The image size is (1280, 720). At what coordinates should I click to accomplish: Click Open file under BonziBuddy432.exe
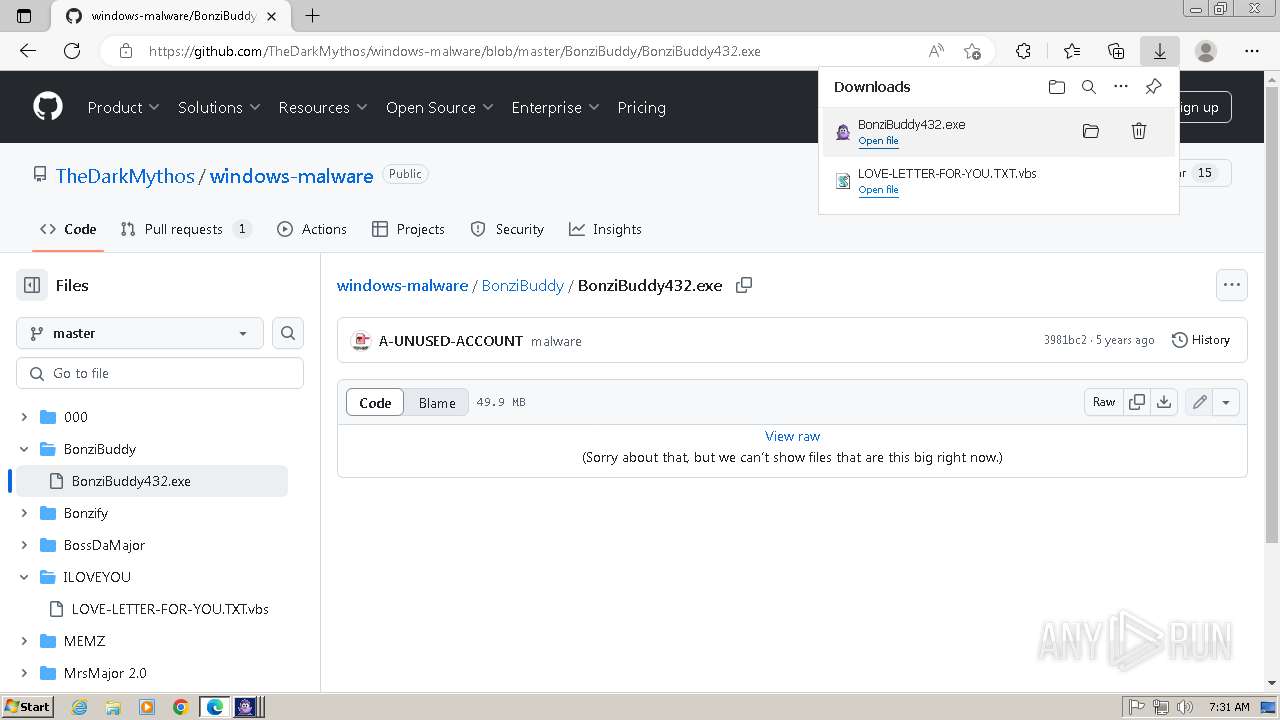click(878, 141)
